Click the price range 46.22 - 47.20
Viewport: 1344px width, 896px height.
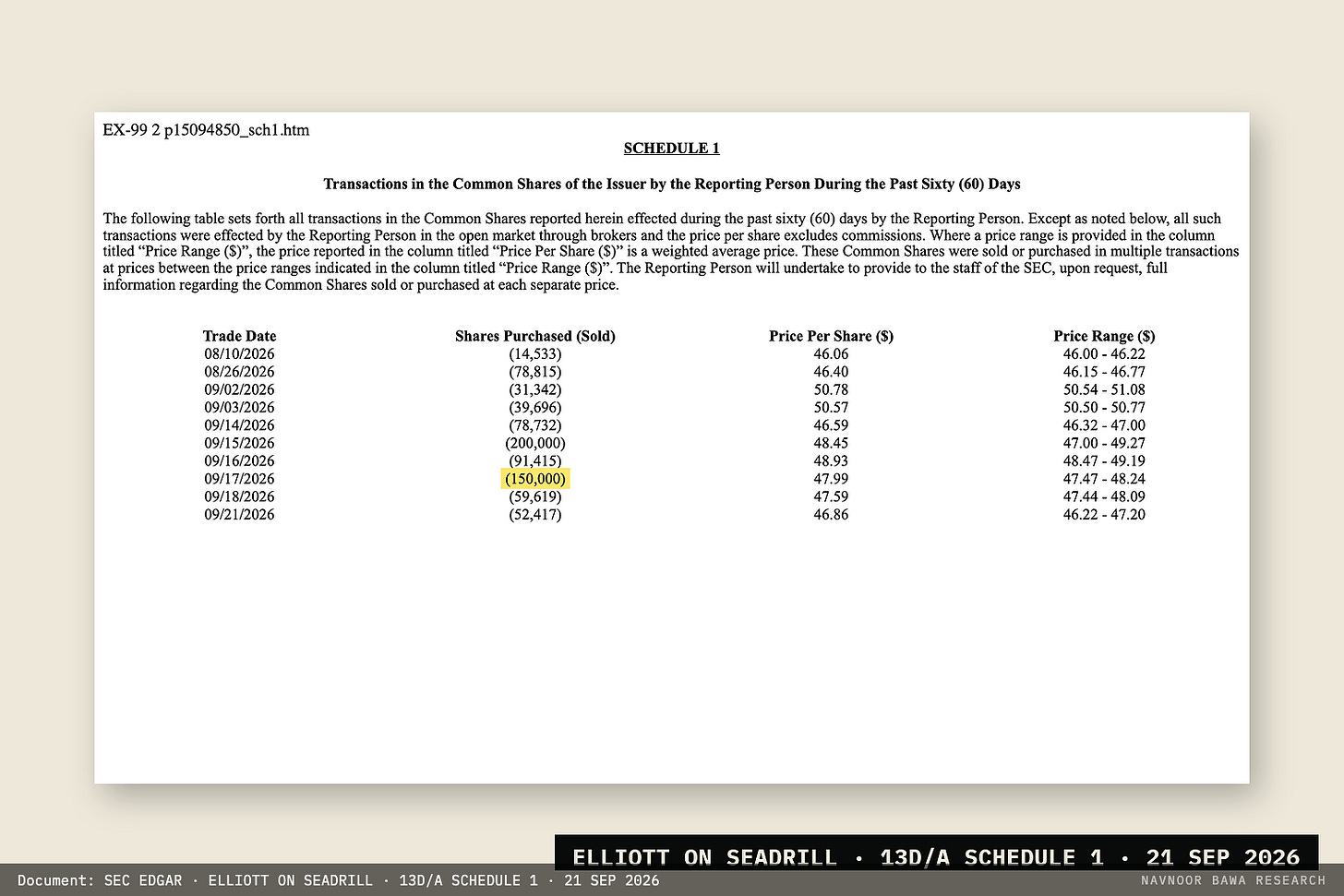1104,515
